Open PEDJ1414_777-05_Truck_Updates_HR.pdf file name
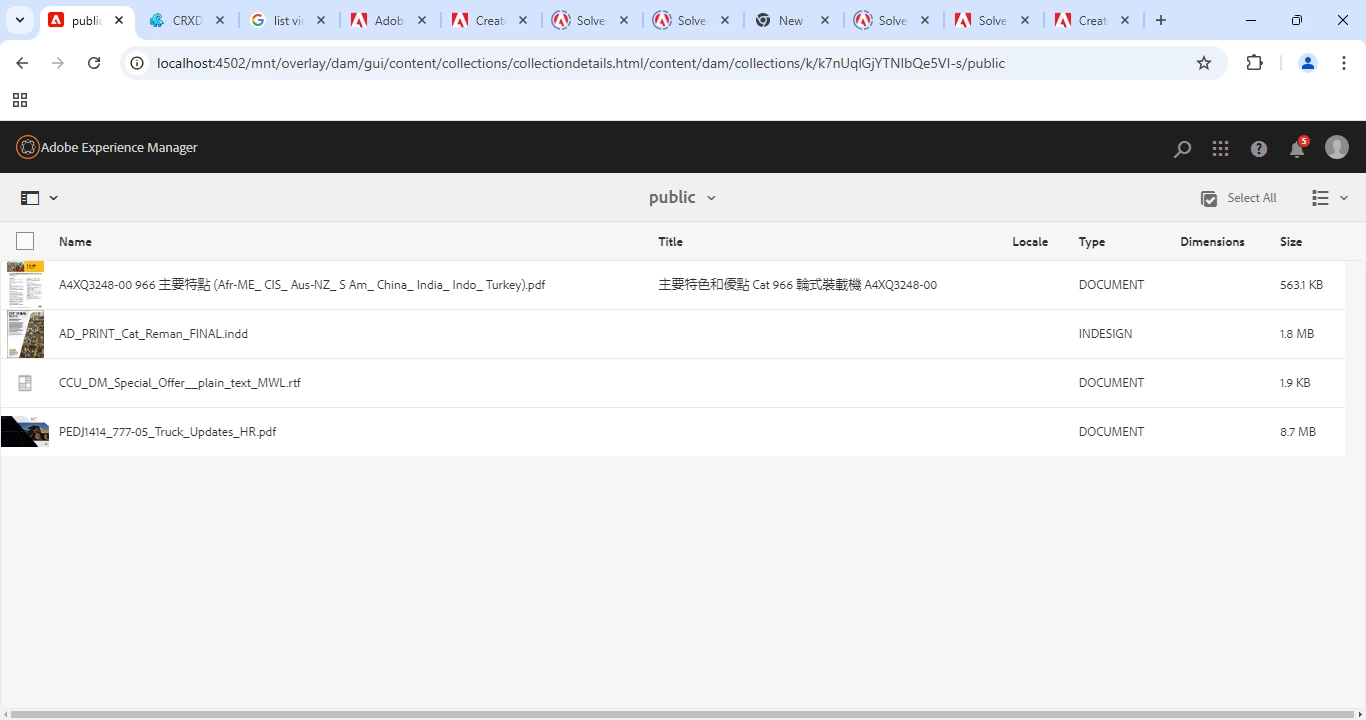 [167, 432]
